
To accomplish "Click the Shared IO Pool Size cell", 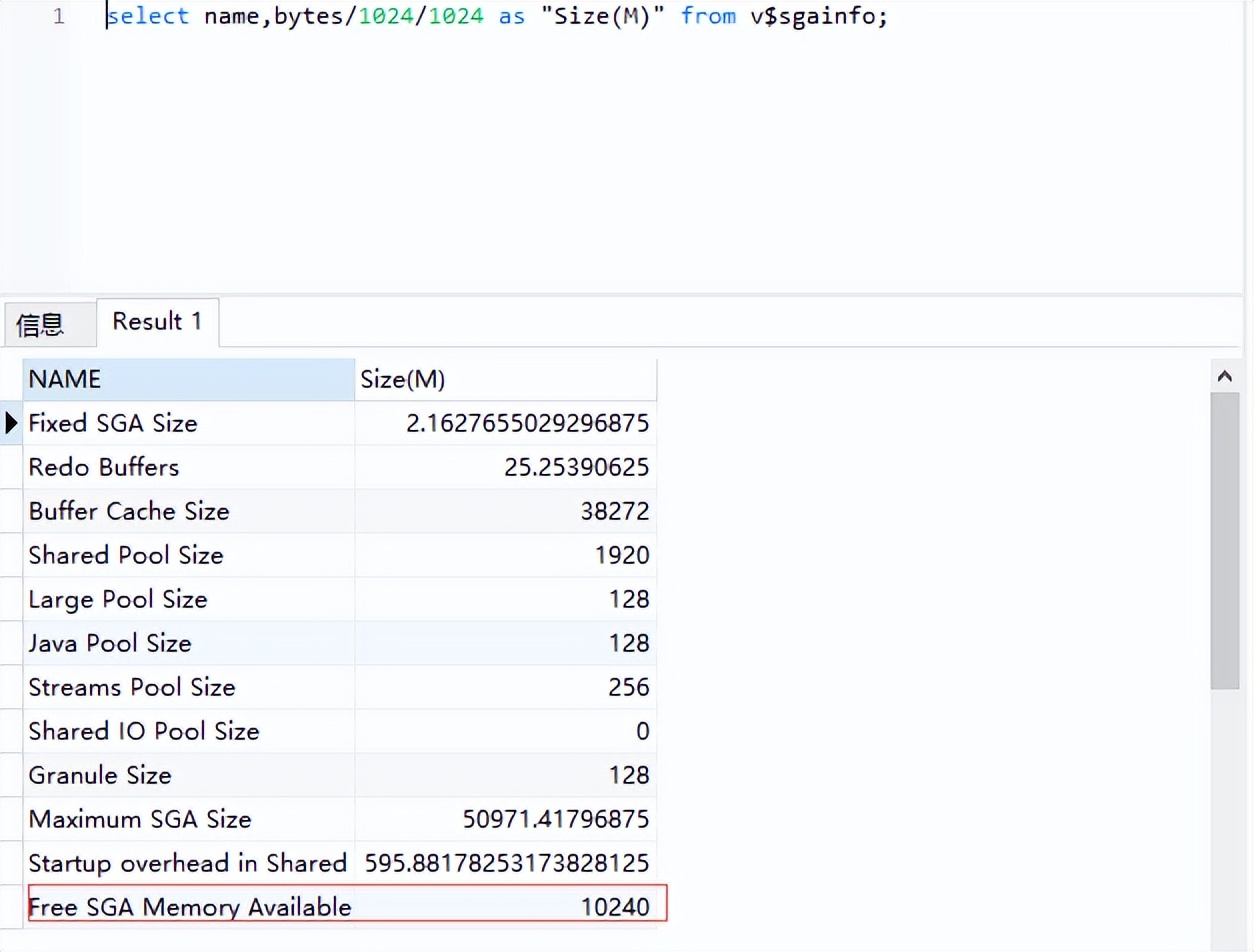I will click(188, 731).
